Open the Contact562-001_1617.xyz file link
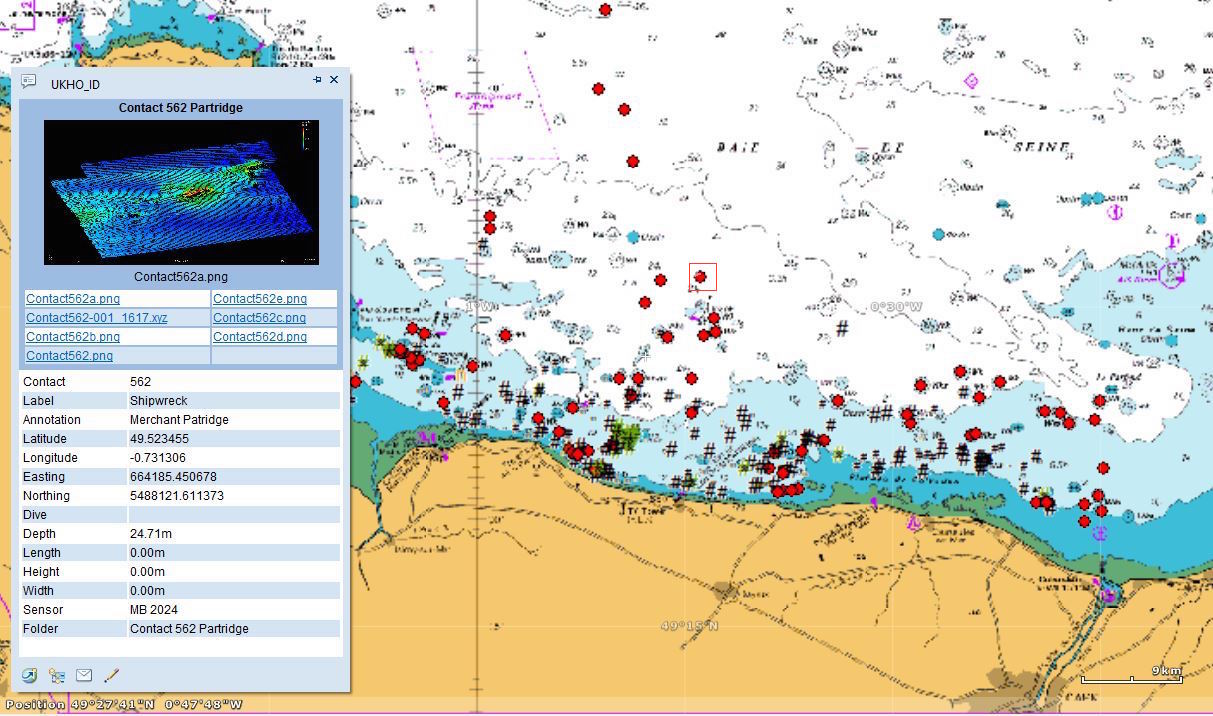 [x=97, y=318]
